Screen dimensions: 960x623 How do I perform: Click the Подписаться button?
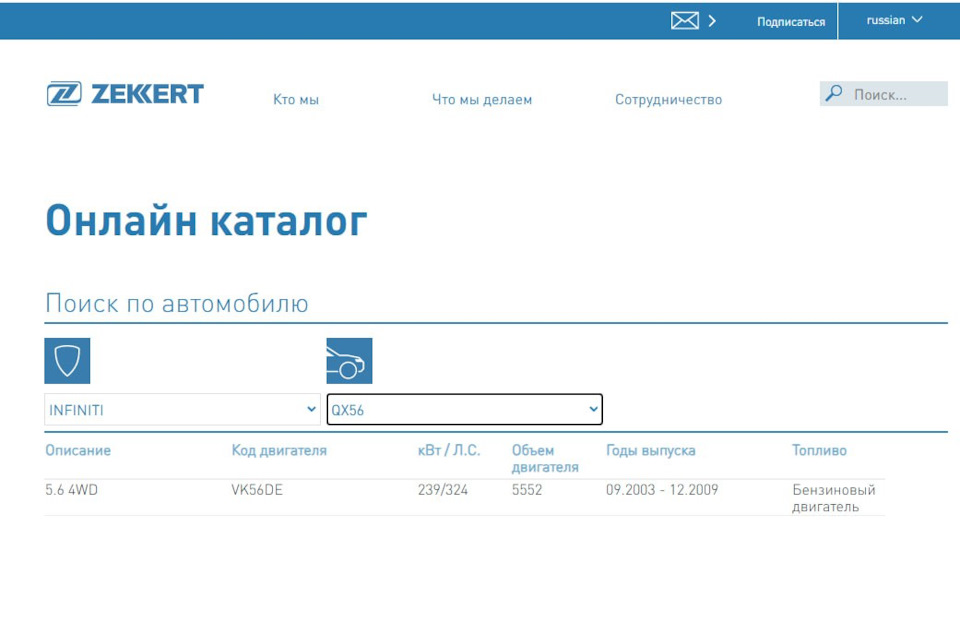click(x=792, y=21)
